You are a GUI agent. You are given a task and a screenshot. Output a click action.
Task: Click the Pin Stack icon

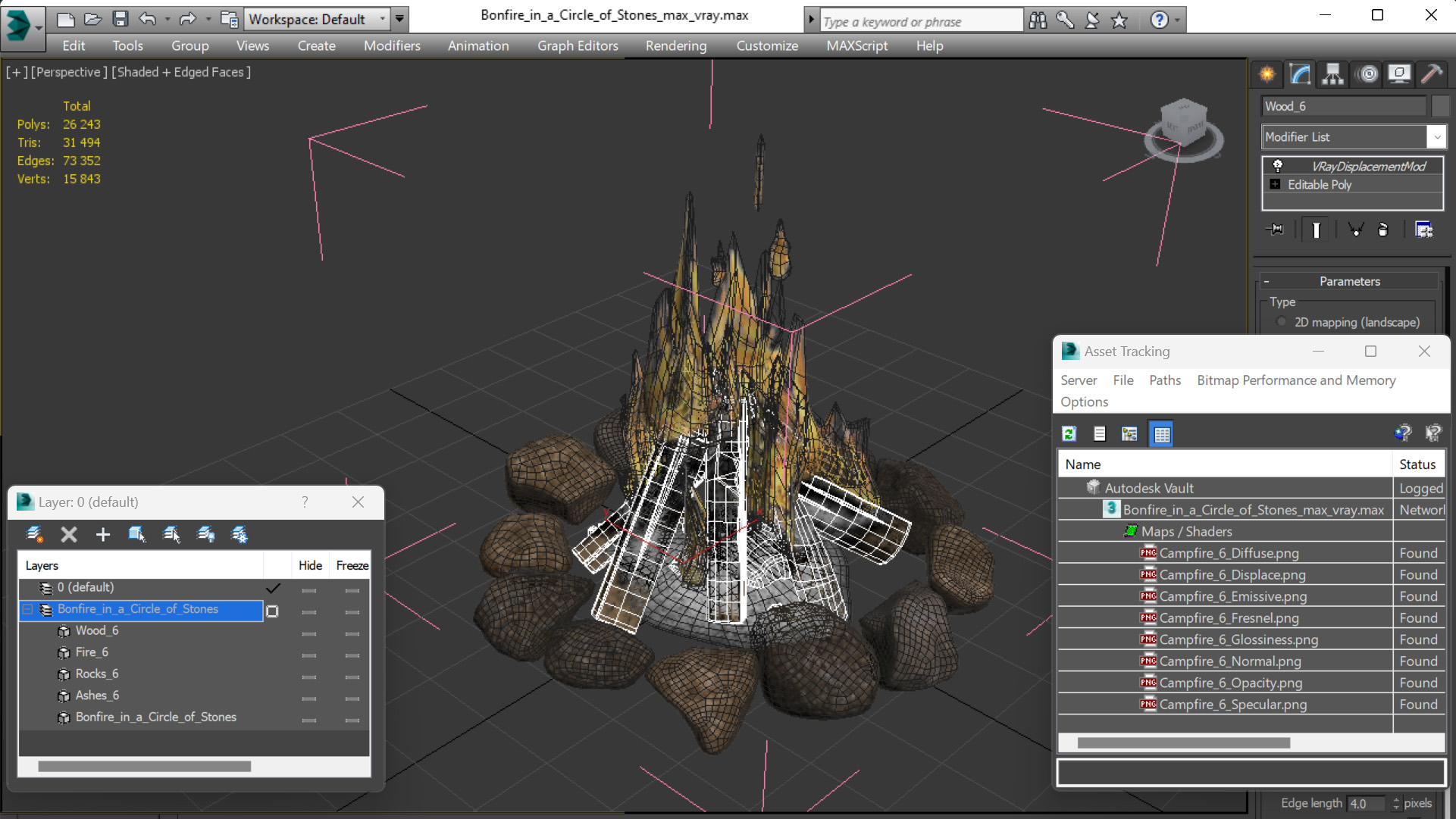tap(1276, 230)
